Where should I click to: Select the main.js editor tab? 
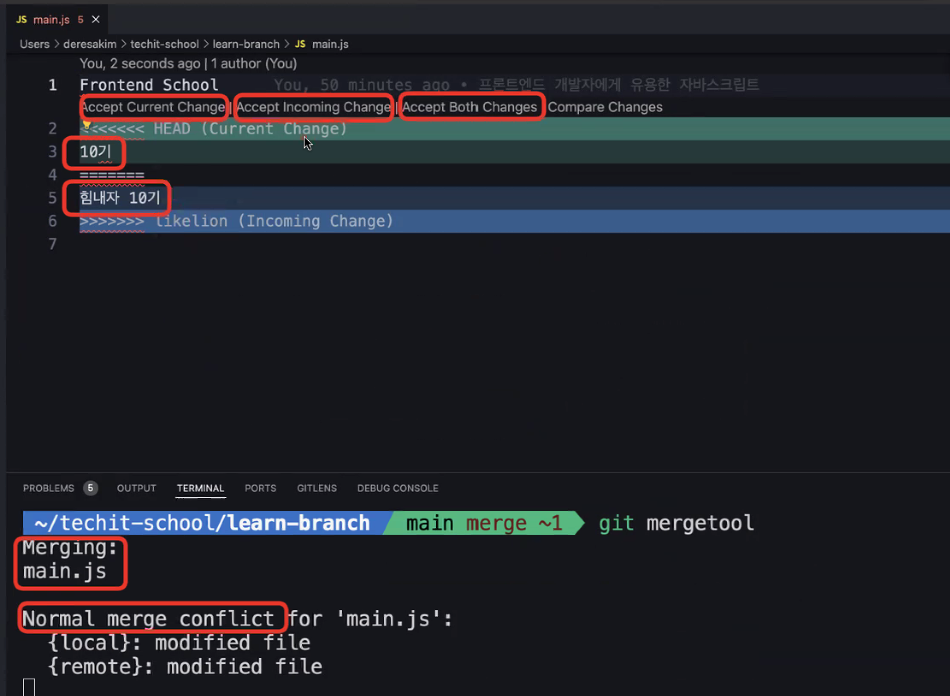58,19
